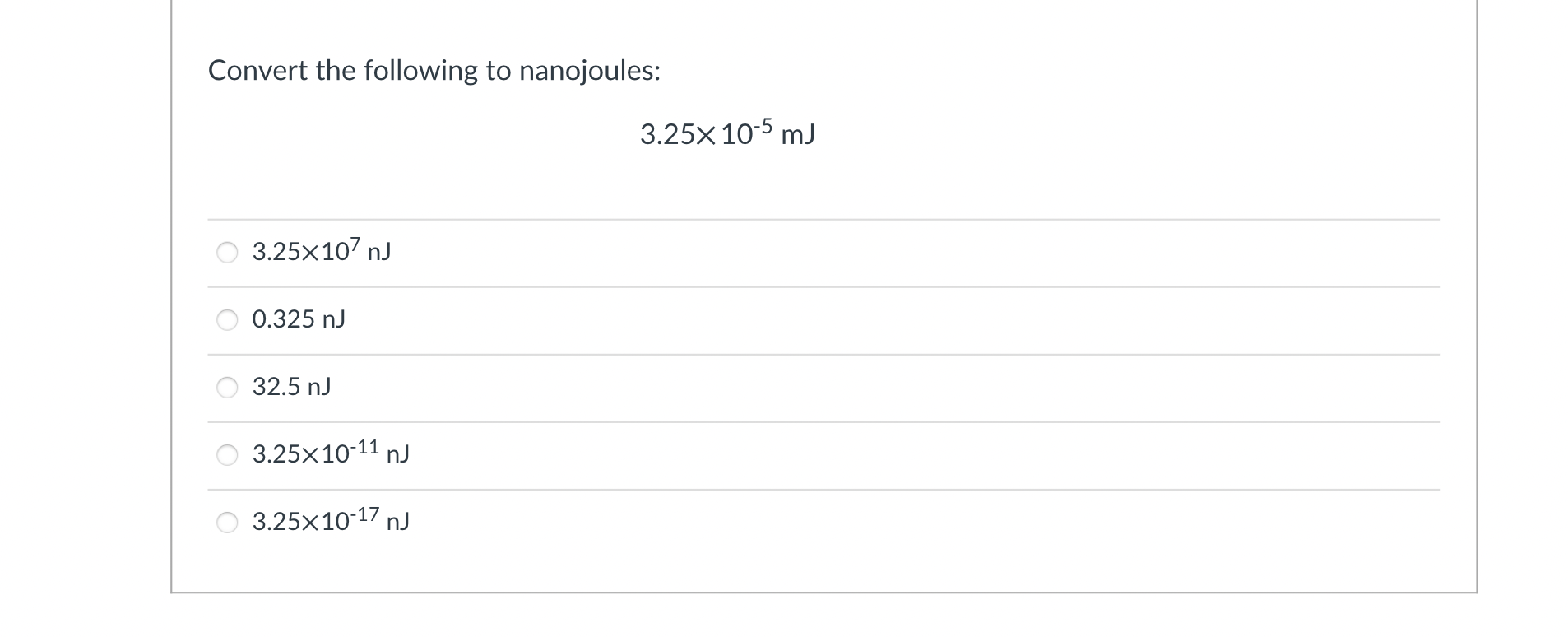Click the radio button beside 3.25×10⁷ nJ
This screenshot has width=1568, height=637.
tap(229, 253)
